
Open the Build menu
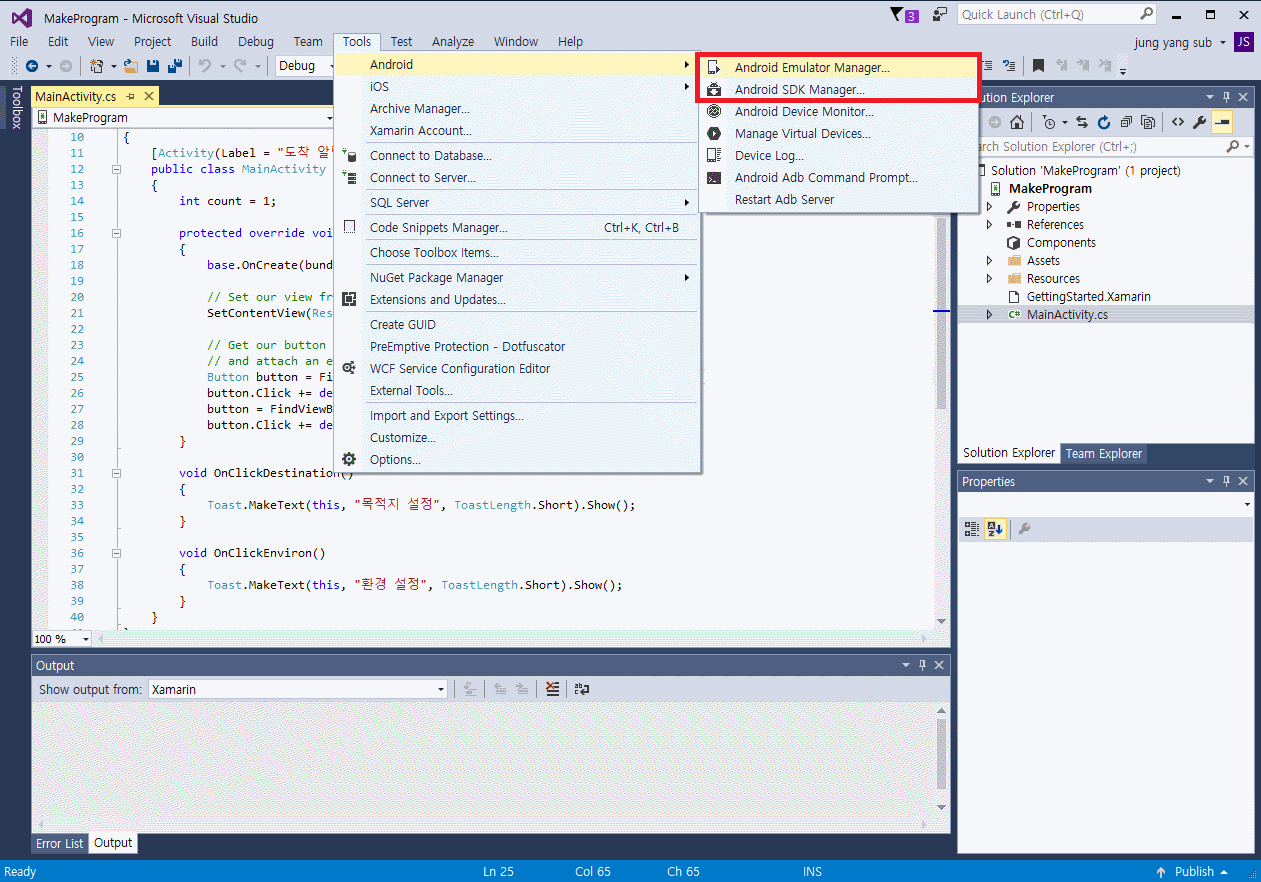pos(204,42)
